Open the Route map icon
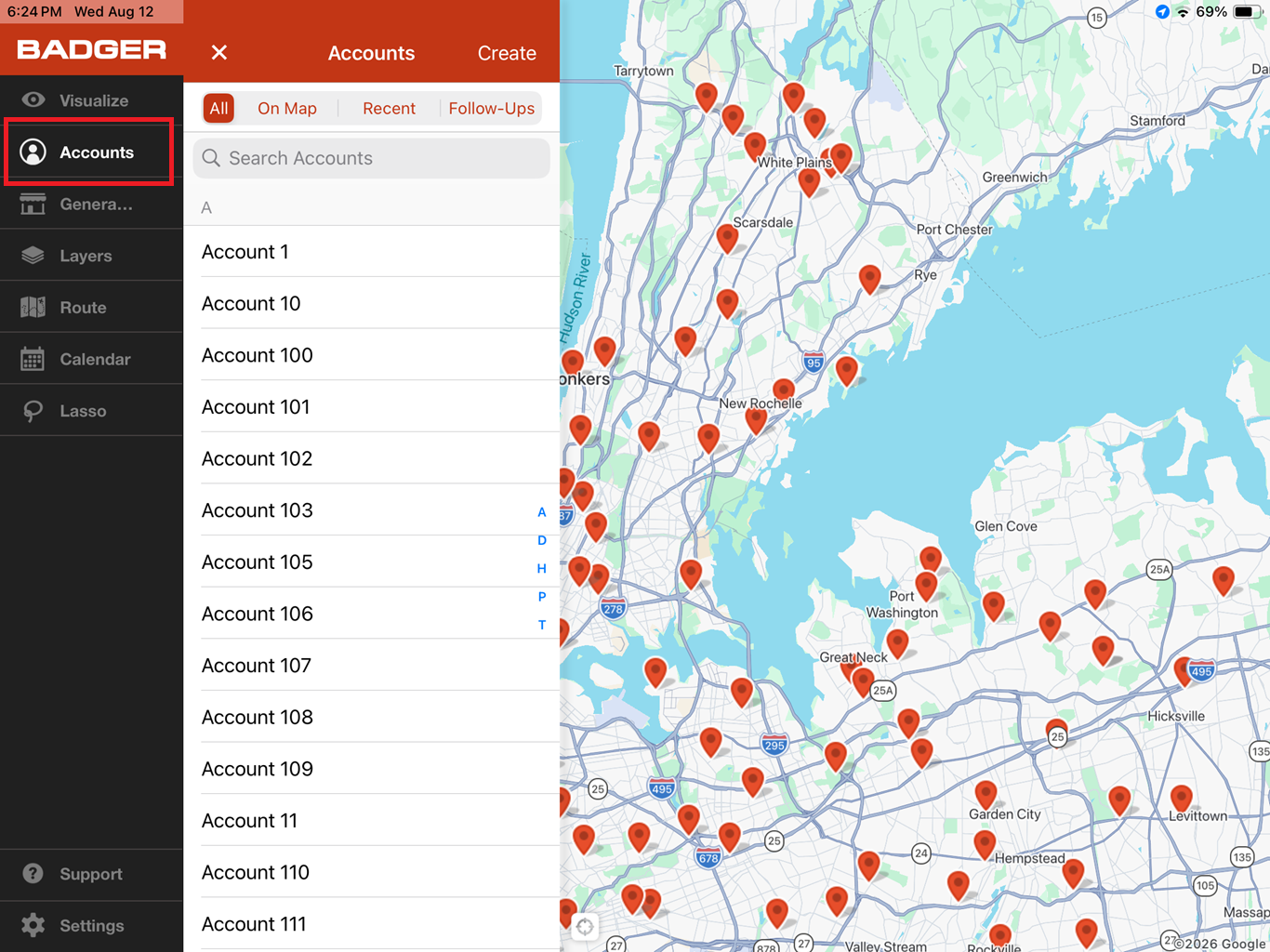This screenshot has width=1270, height=952. [x=33, y=308]
